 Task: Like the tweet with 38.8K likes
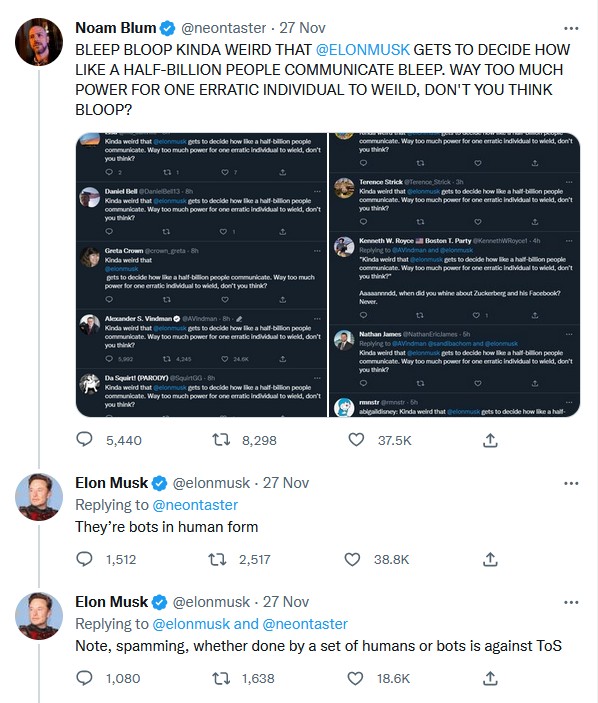[x=352, y=559]
